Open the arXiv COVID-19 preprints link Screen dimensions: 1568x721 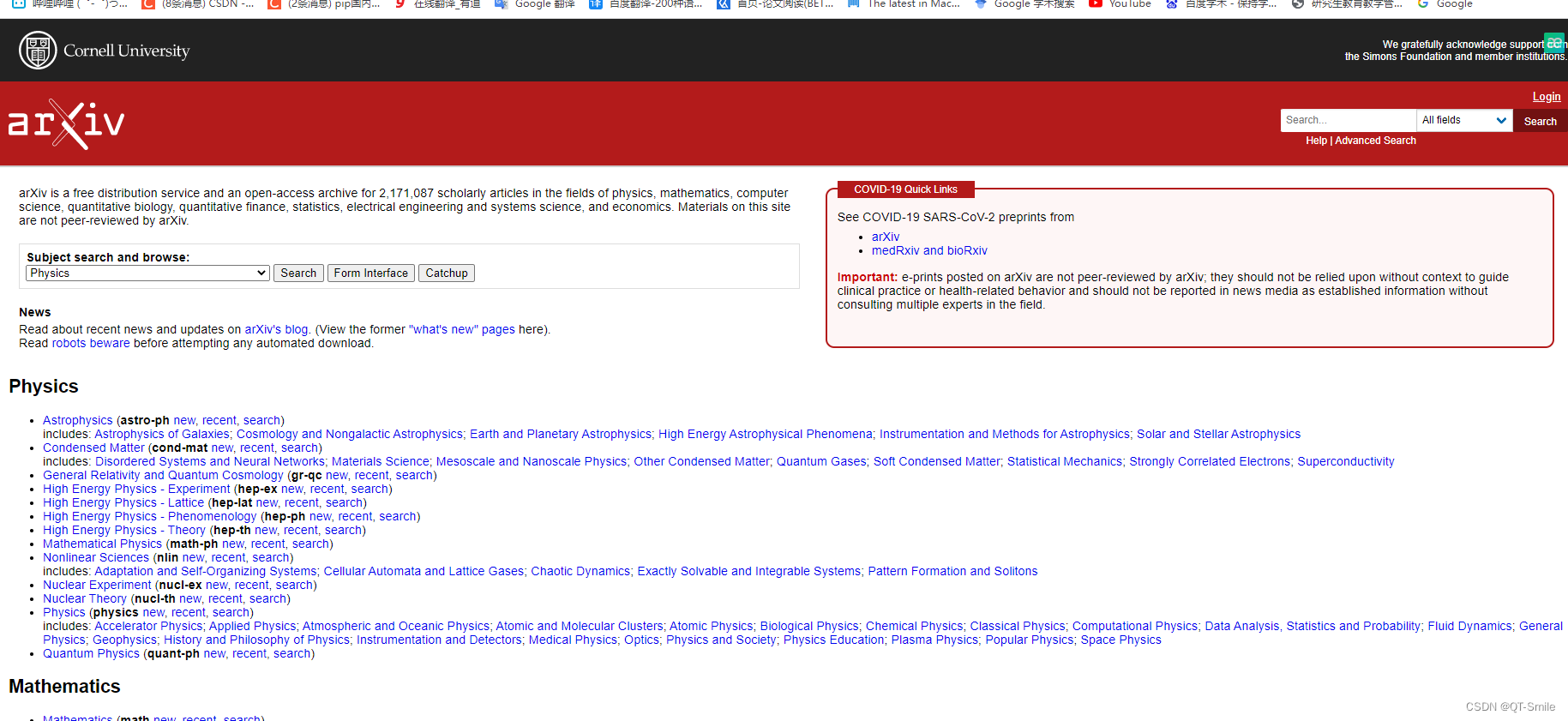pyautogui.click(x=886, y=237)
